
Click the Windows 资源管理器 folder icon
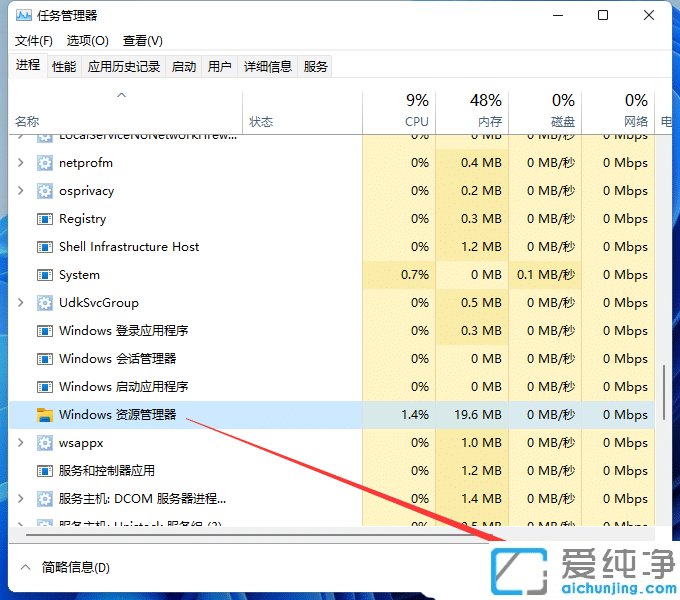coord(45,415)
